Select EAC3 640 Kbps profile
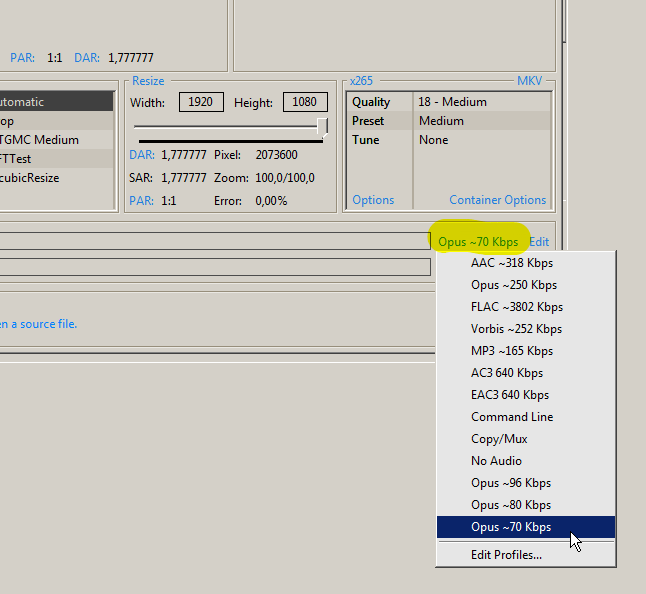 pyautogui.click(x=526, y=395)
